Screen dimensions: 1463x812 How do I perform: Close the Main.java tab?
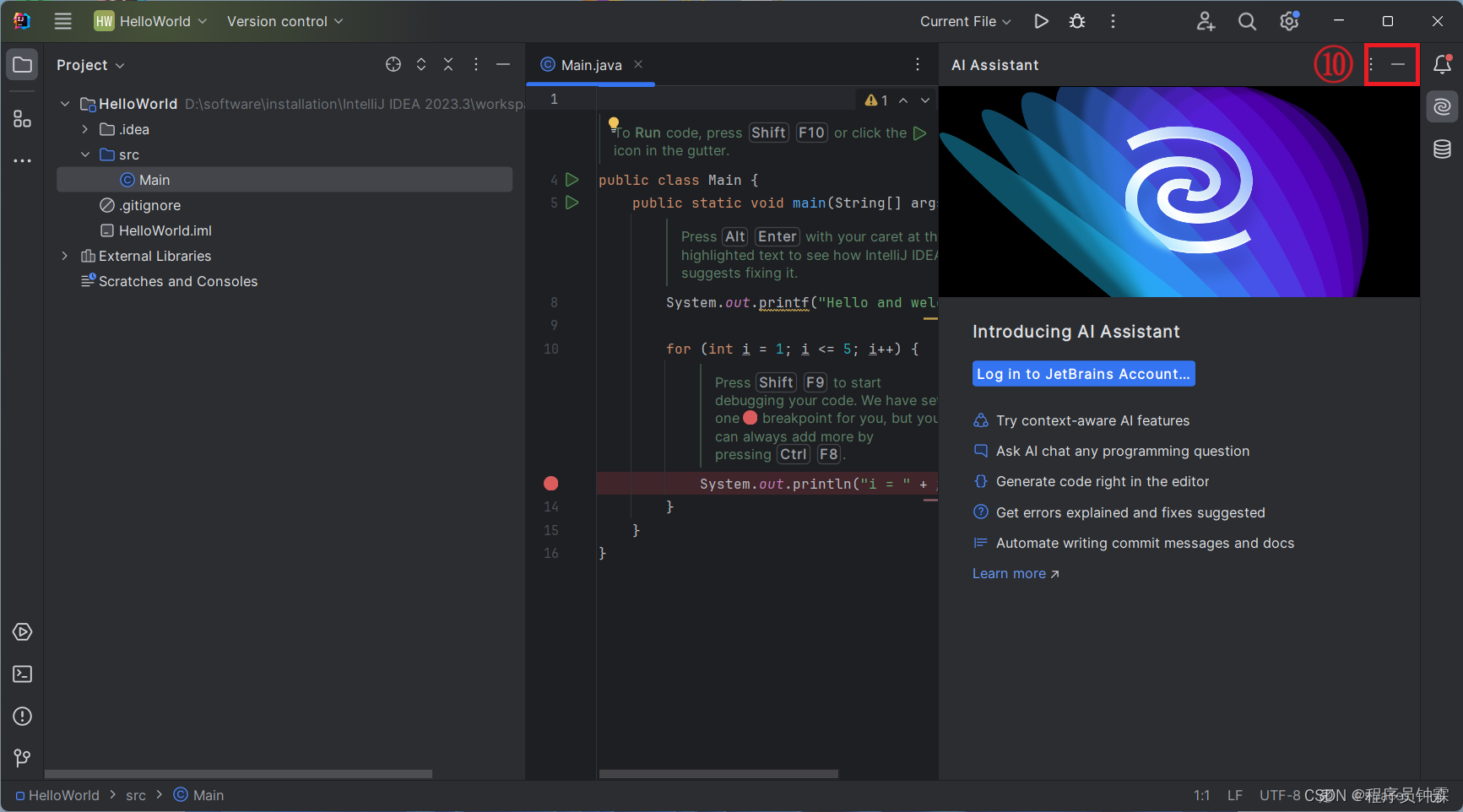[x=638, y=64]
